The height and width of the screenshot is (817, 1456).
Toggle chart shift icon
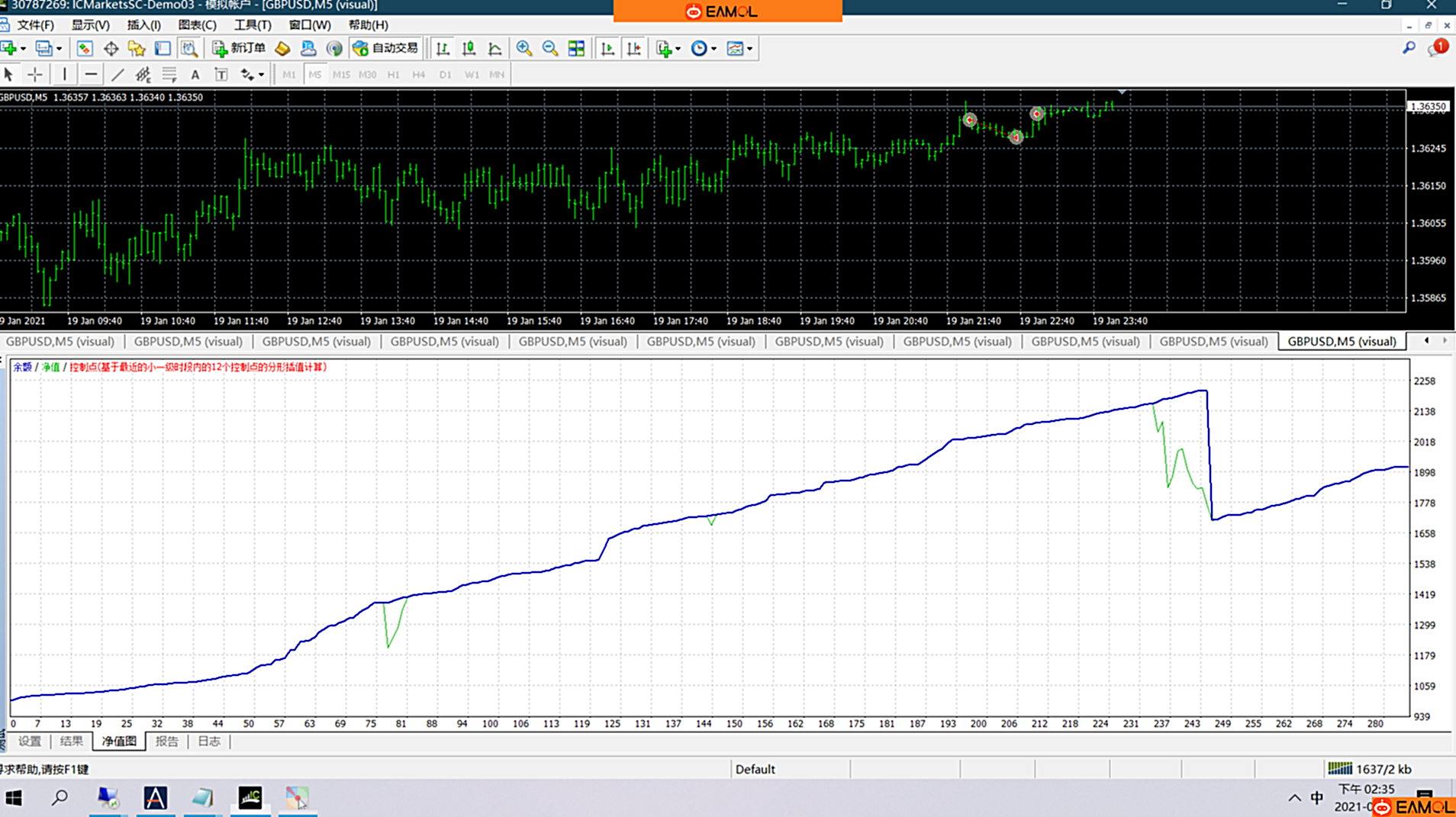click(x=633, y=48)
